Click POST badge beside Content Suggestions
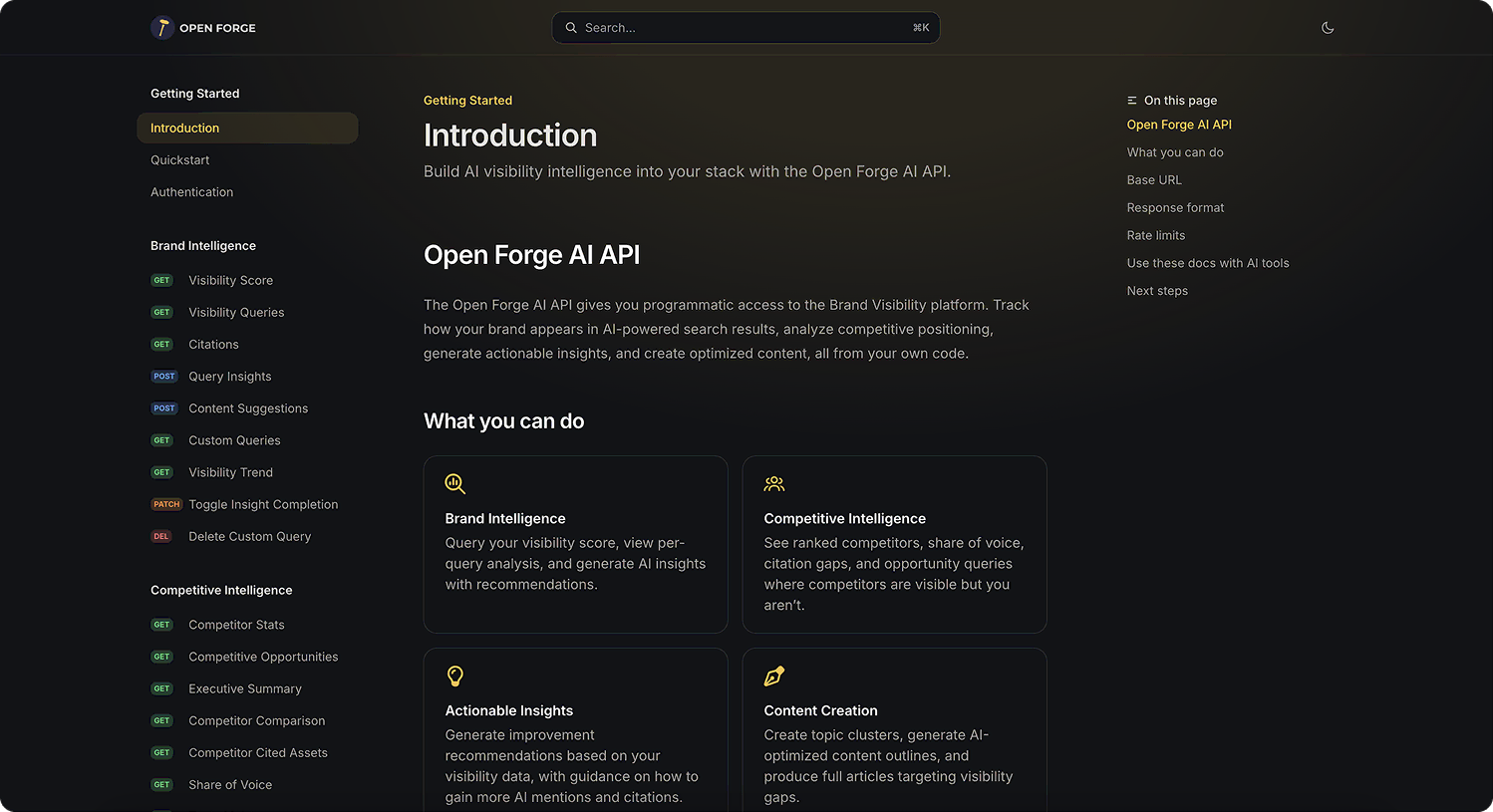Viewport: 1493px width, 812px height. click(164, 408)
